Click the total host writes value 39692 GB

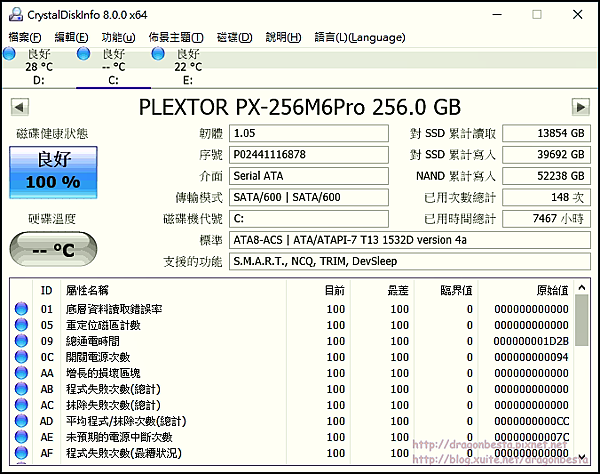click(x=546, y=155)
